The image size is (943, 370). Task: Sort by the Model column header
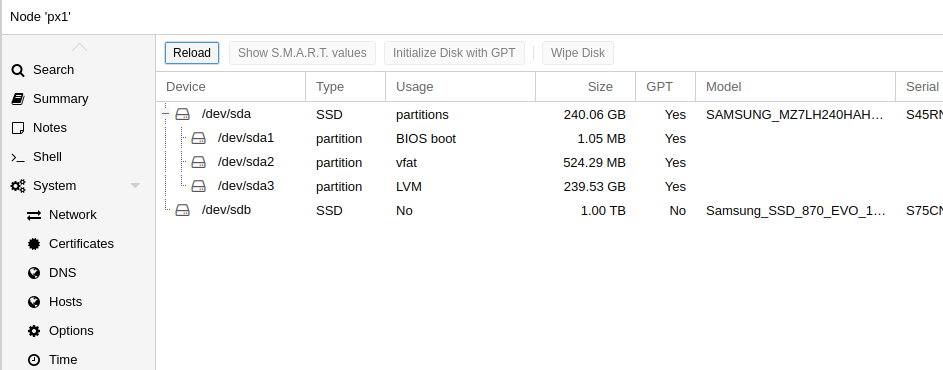tap(795, 87)
